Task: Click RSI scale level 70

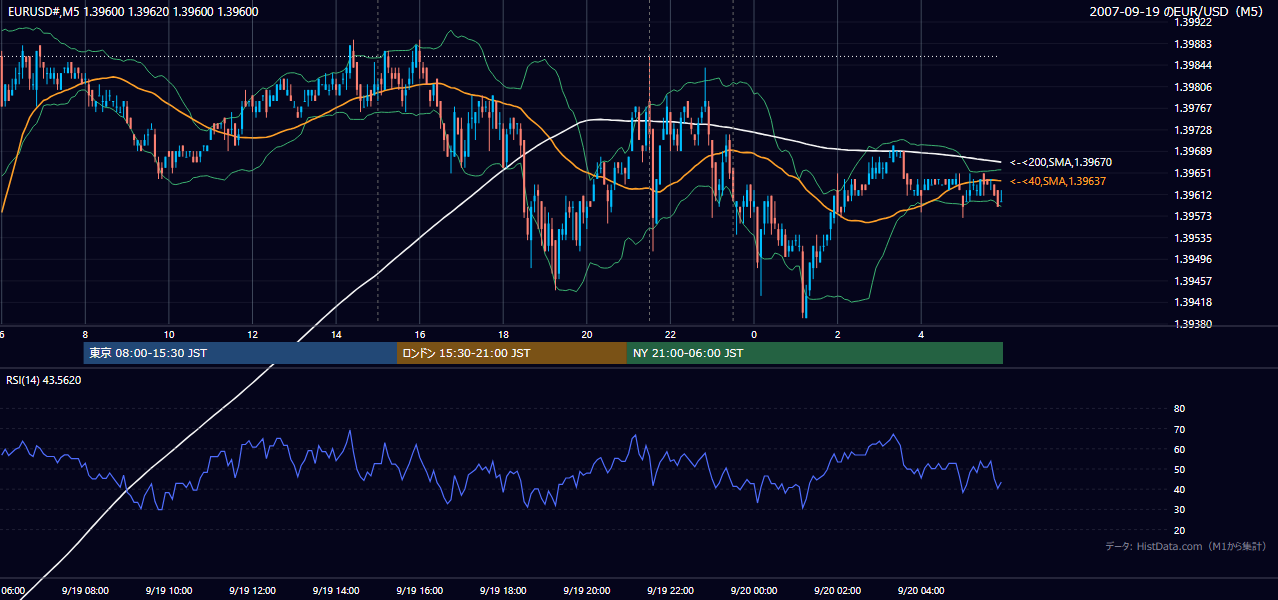Action: pos(1179,429)
